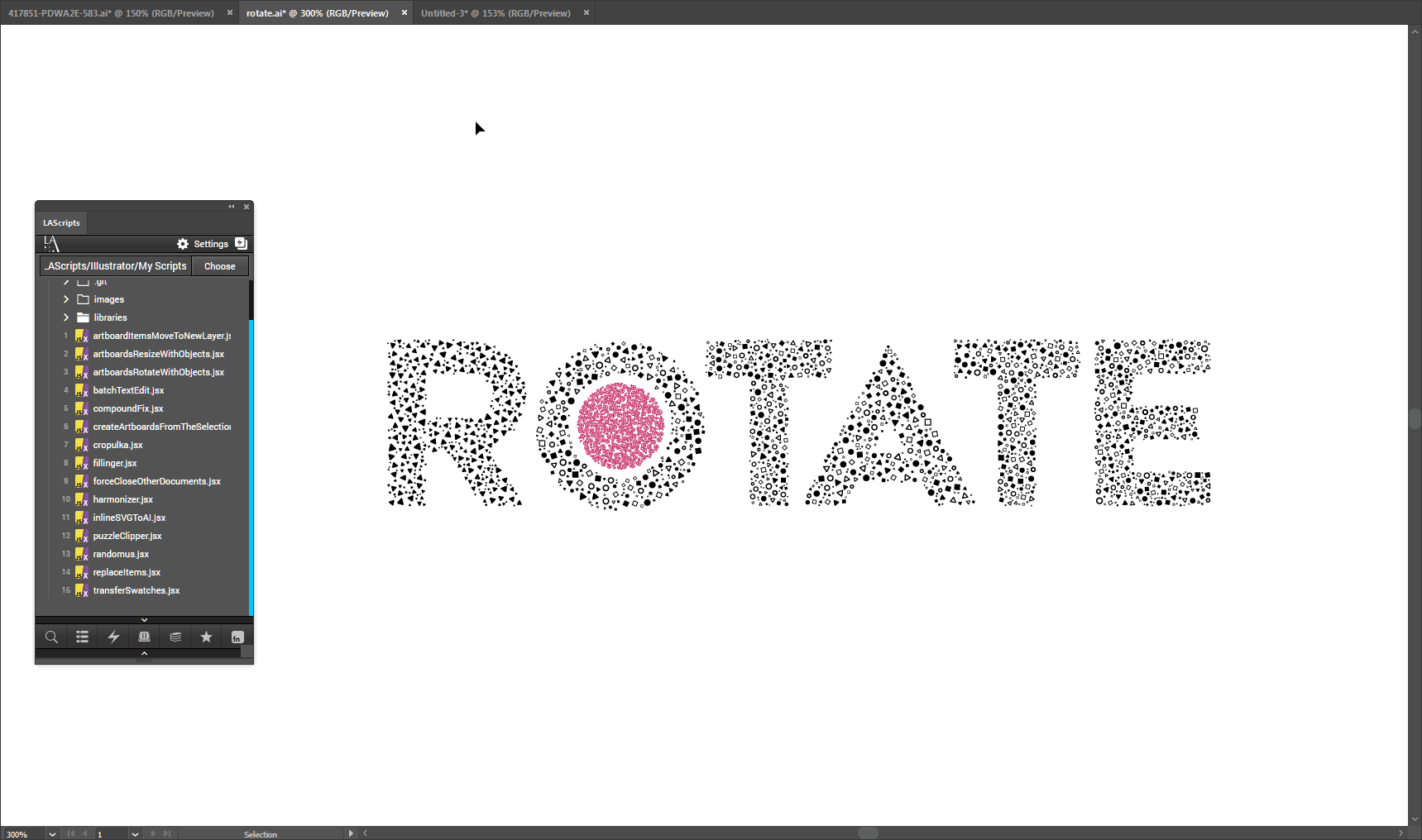
Task: Click the up chevron under bottom toolbar
Action: [x=144, y=653]
